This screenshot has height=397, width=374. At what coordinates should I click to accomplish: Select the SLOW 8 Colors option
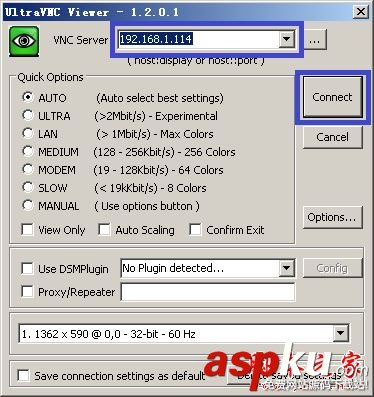(28, 187)
